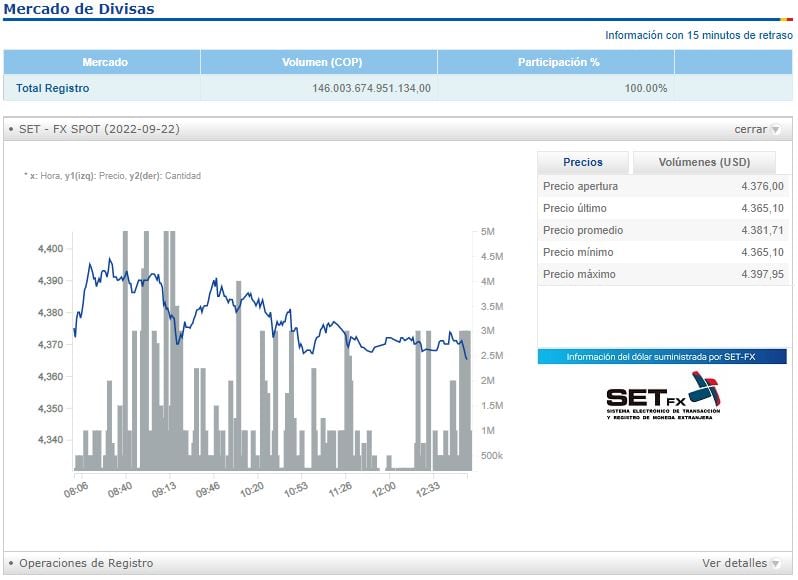Image resolution: width=798 pixels, height=580 pixels.
Task: Click the Mercado de Divisas page title
Action: click(80, 9)
